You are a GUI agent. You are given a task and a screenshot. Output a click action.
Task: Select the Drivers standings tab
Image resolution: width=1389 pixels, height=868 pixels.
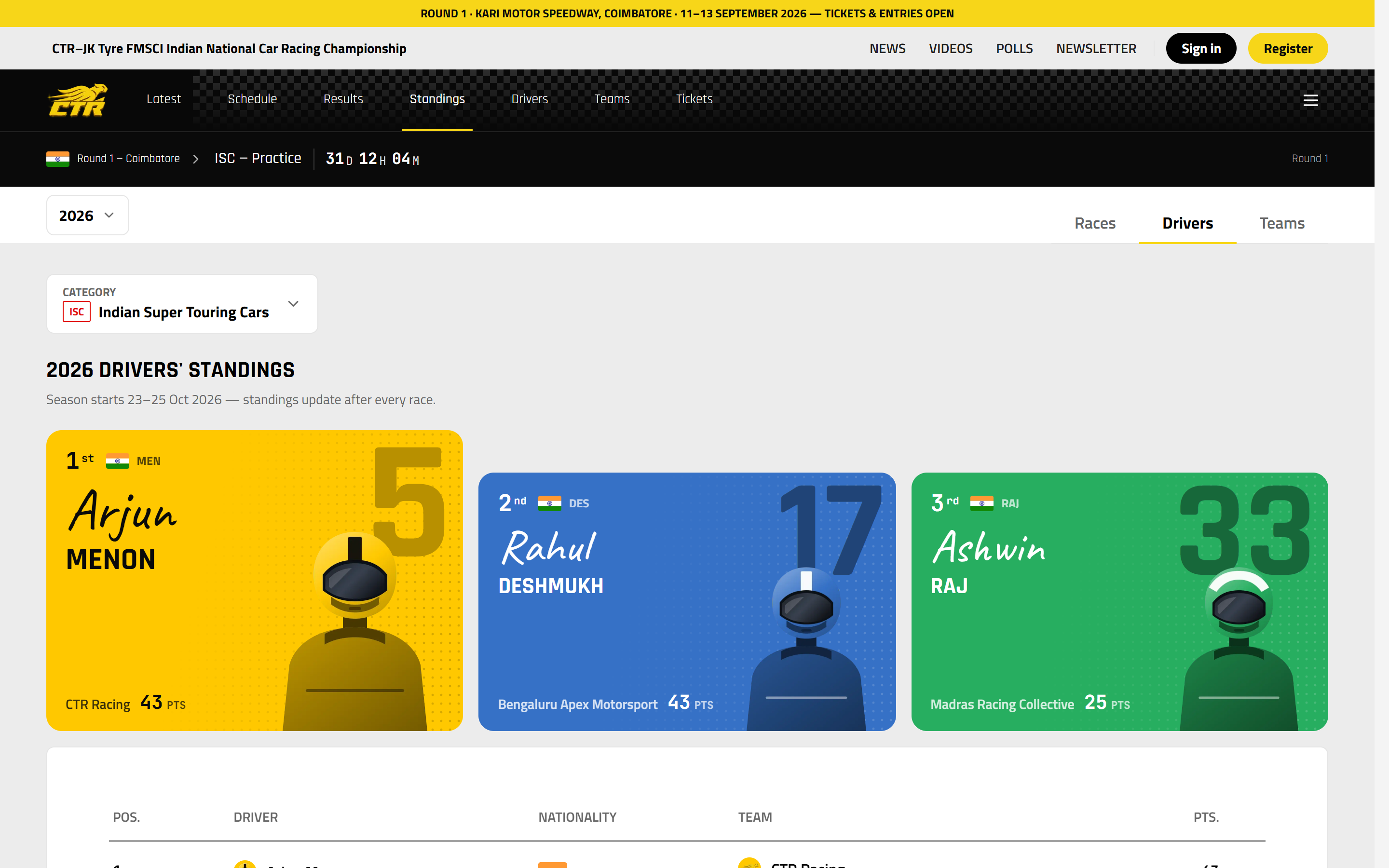[x=1187, y=223]
